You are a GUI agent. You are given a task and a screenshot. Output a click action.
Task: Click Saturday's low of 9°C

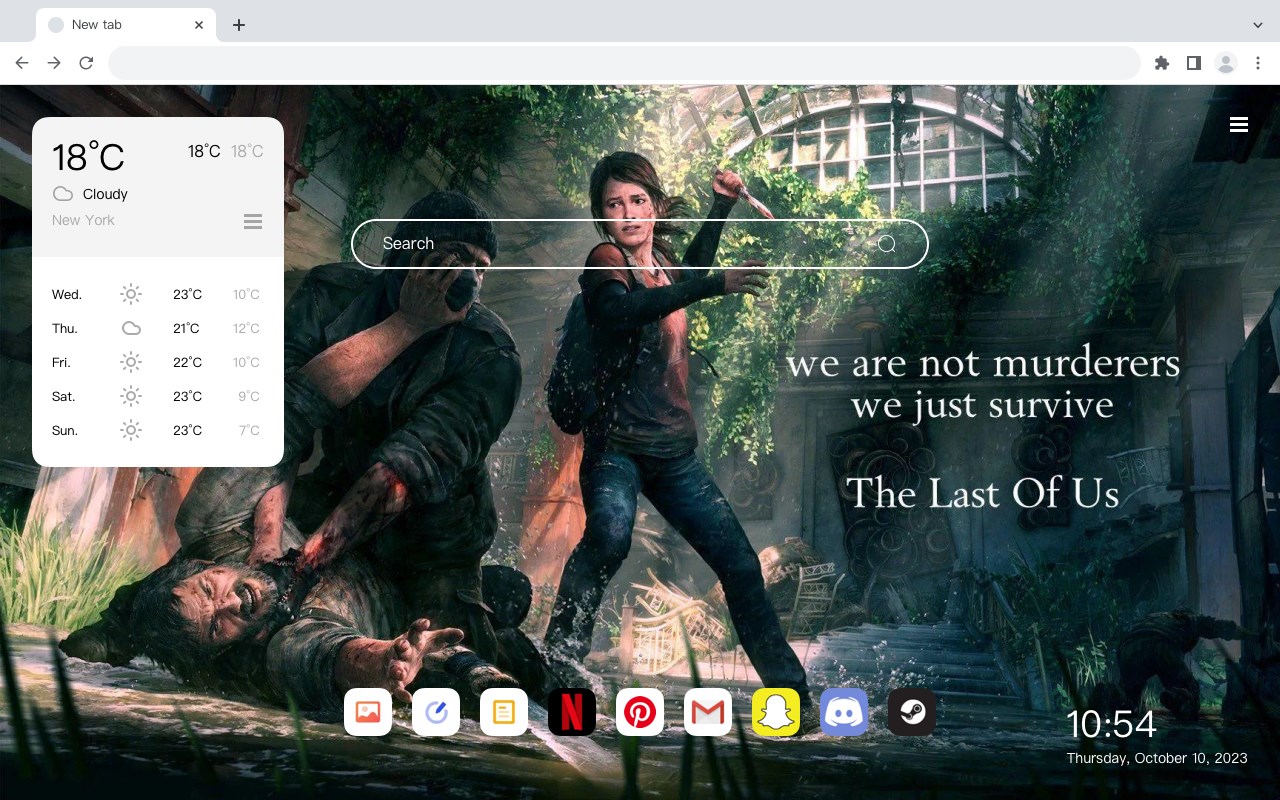tap(249, 396)
